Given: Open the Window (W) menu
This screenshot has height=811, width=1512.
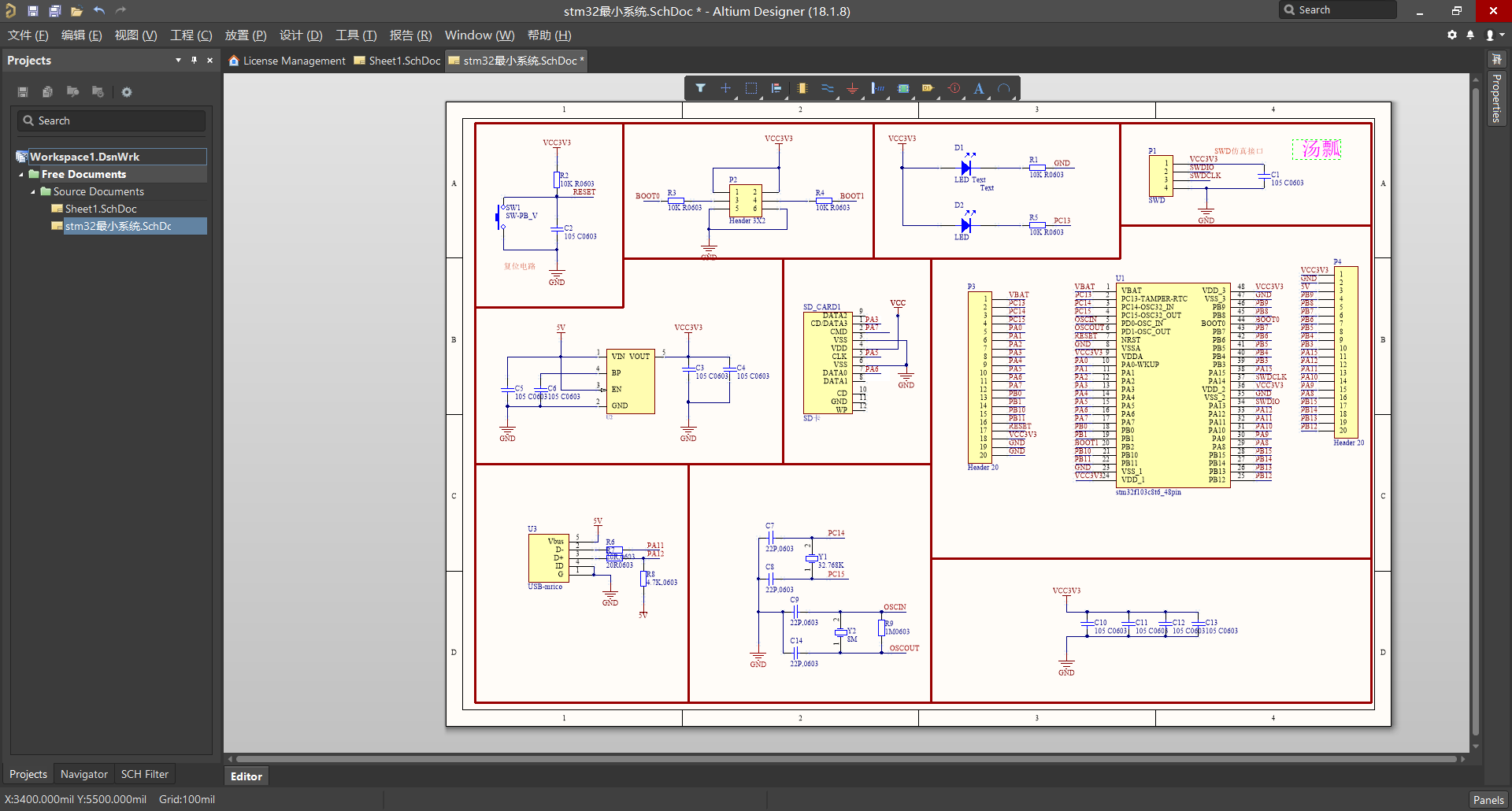Looking at the screenshot, I should (480, 35).
